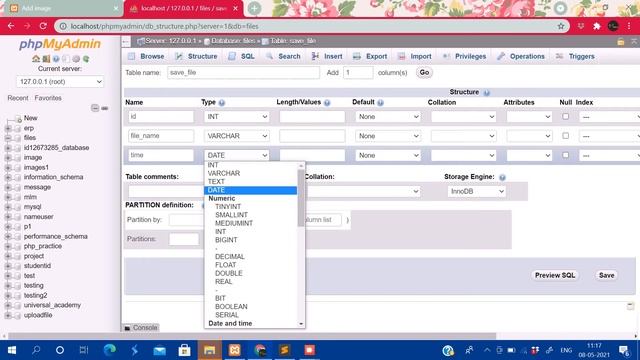
Task: Open the Recent tables link
Action: pyautogui.click(x=18, y=98)
